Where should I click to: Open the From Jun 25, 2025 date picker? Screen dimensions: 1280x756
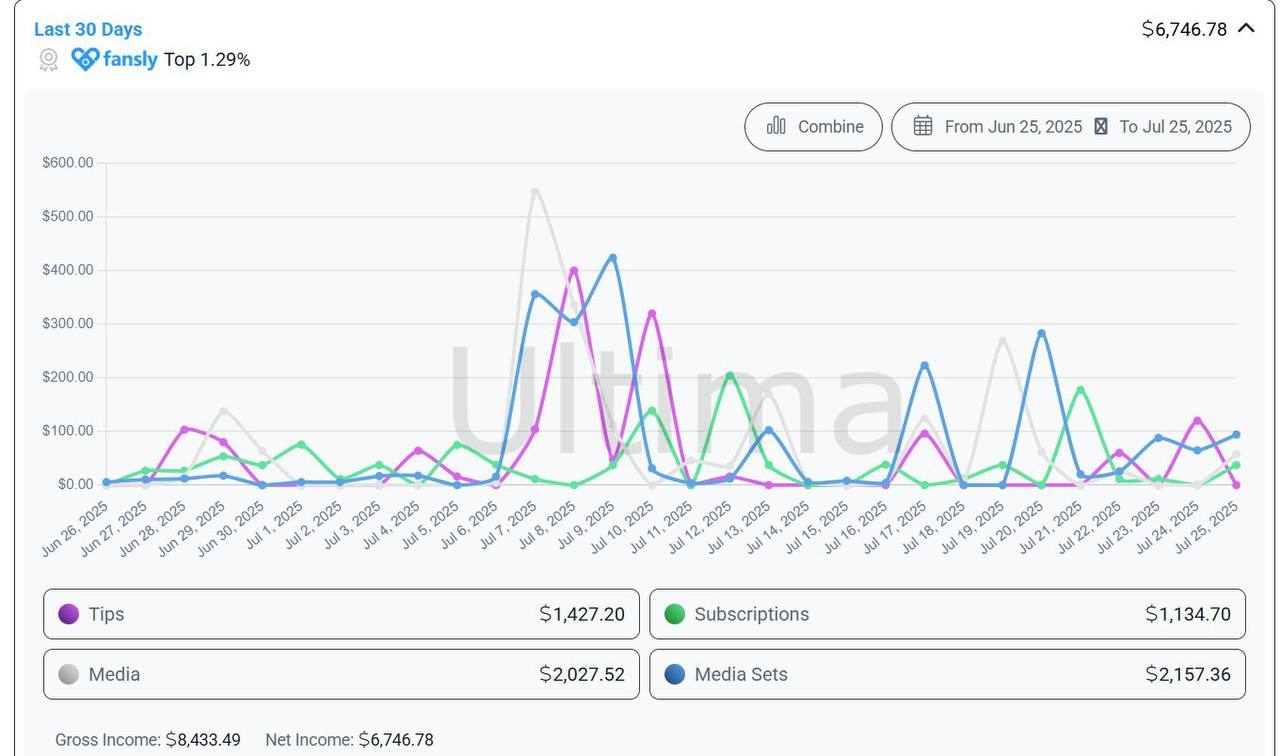point(1012,126)
